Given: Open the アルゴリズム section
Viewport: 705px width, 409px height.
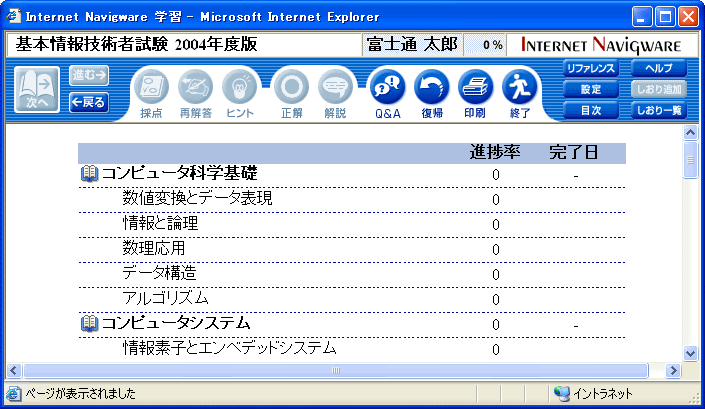Looking at the screenshot, I should pos(165,298).
